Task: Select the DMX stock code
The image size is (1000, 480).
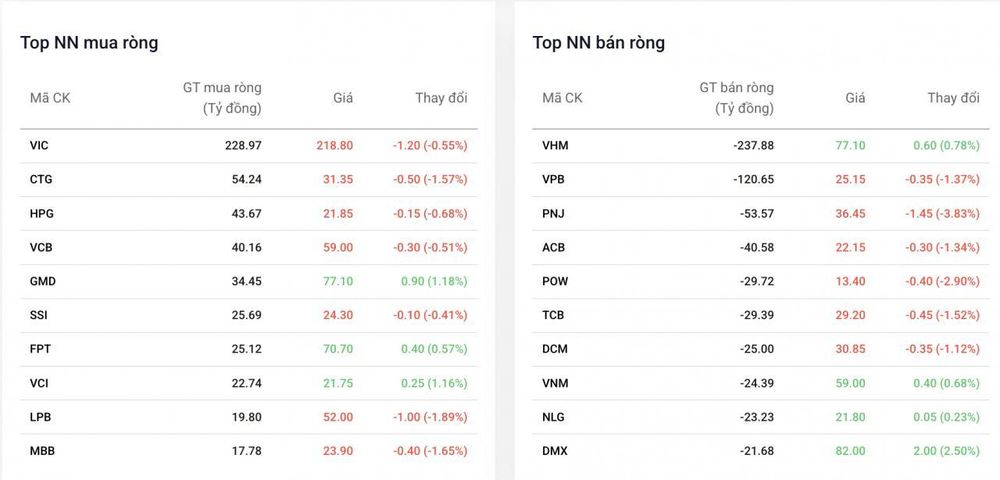Action: pyautogui.click(x=554, y=451)
